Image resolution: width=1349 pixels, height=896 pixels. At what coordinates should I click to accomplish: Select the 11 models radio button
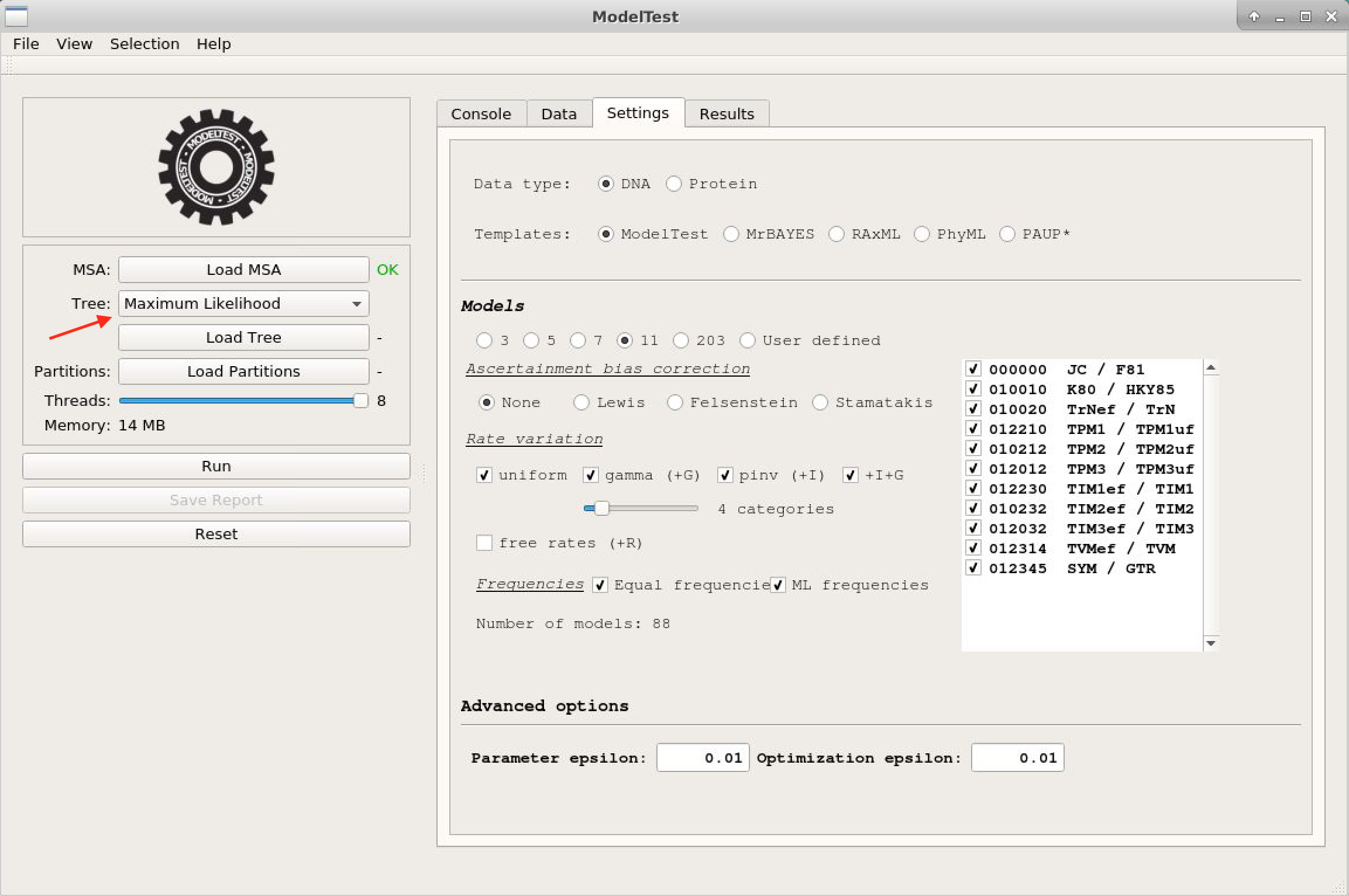pyautogui.click(x=625, y=340)
